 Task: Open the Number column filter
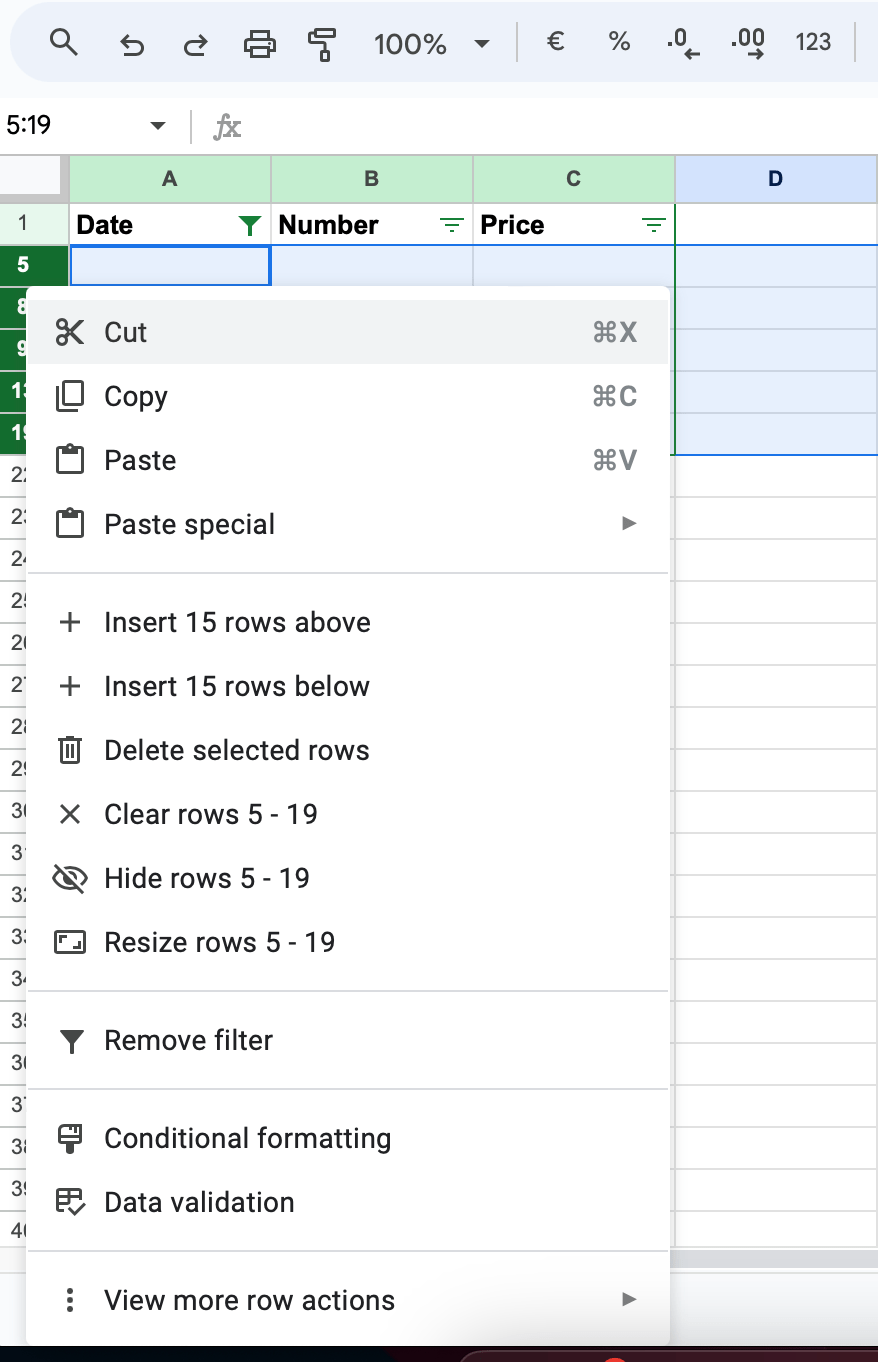pos(451,225)
